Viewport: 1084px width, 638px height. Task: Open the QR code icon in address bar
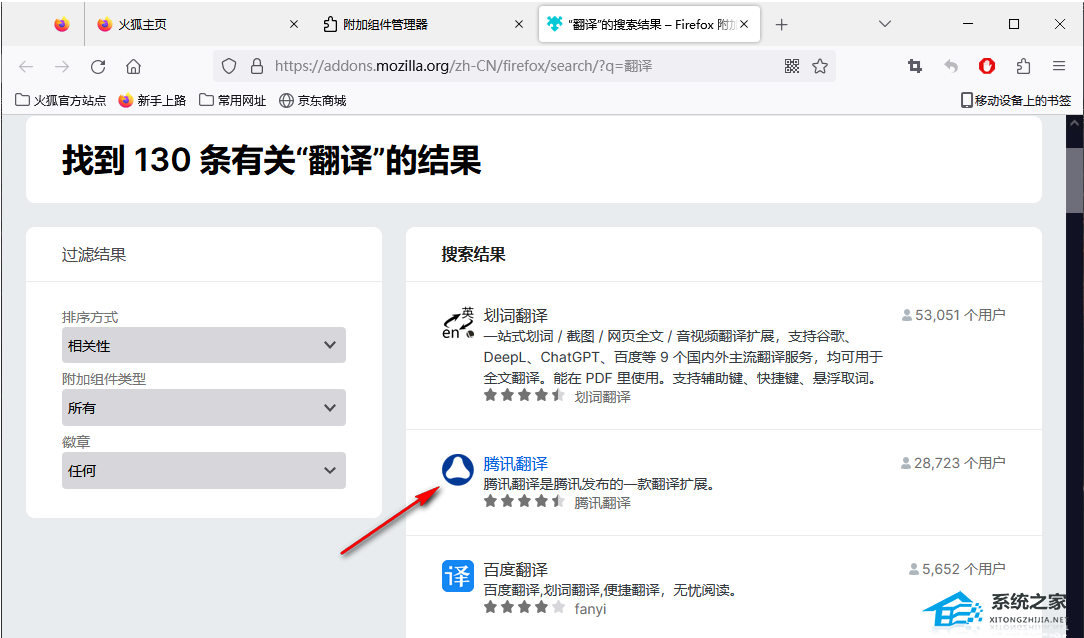point(792,66)
